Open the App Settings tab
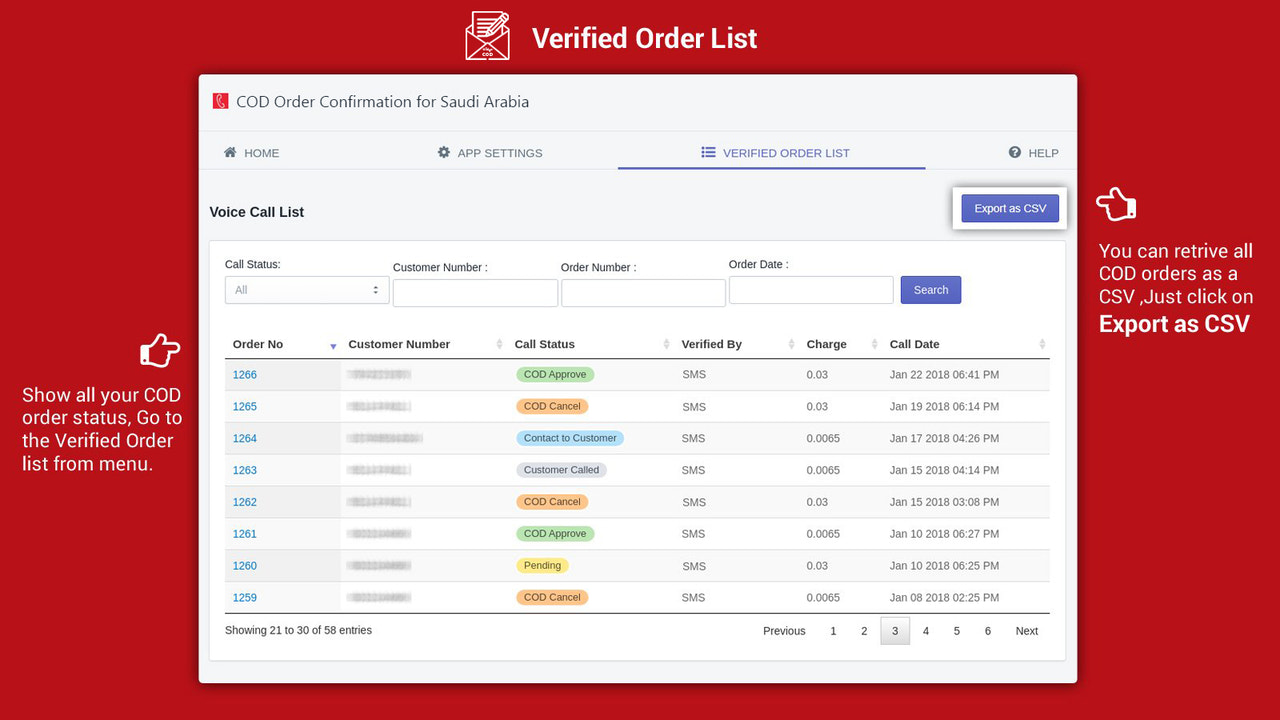Image resolution: width=1280 pixels, height=720 pixels. click(500, 152)
